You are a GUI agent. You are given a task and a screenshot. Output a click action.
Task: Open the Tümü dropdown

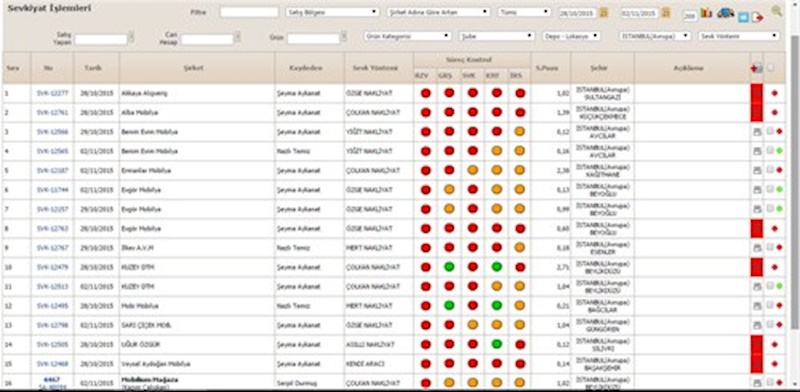524,12
